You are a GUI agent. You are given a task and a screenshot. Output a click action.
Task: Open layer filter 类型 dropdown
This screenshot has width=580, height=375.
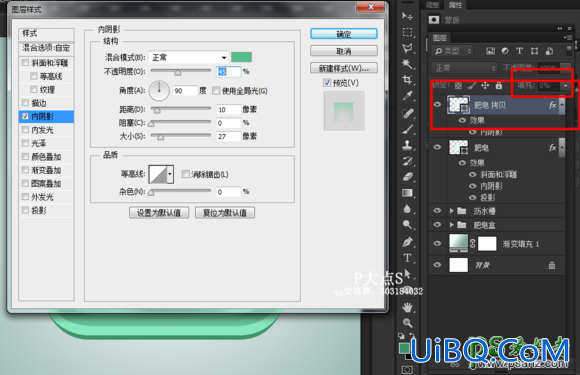[x=453, y=51]
